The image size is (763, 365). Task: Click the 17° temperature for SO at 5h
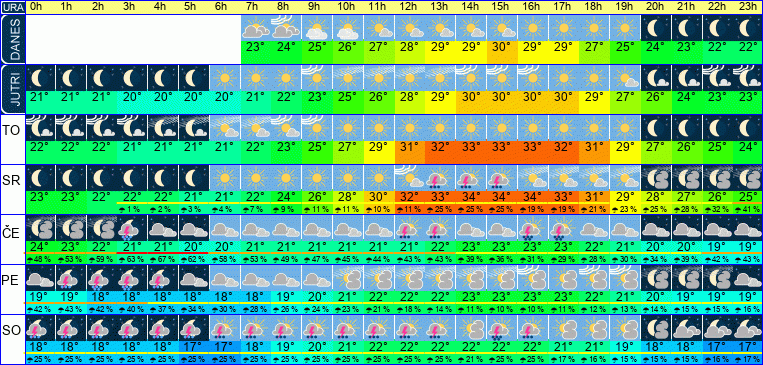pyautogui.click(x=194, y=346)
